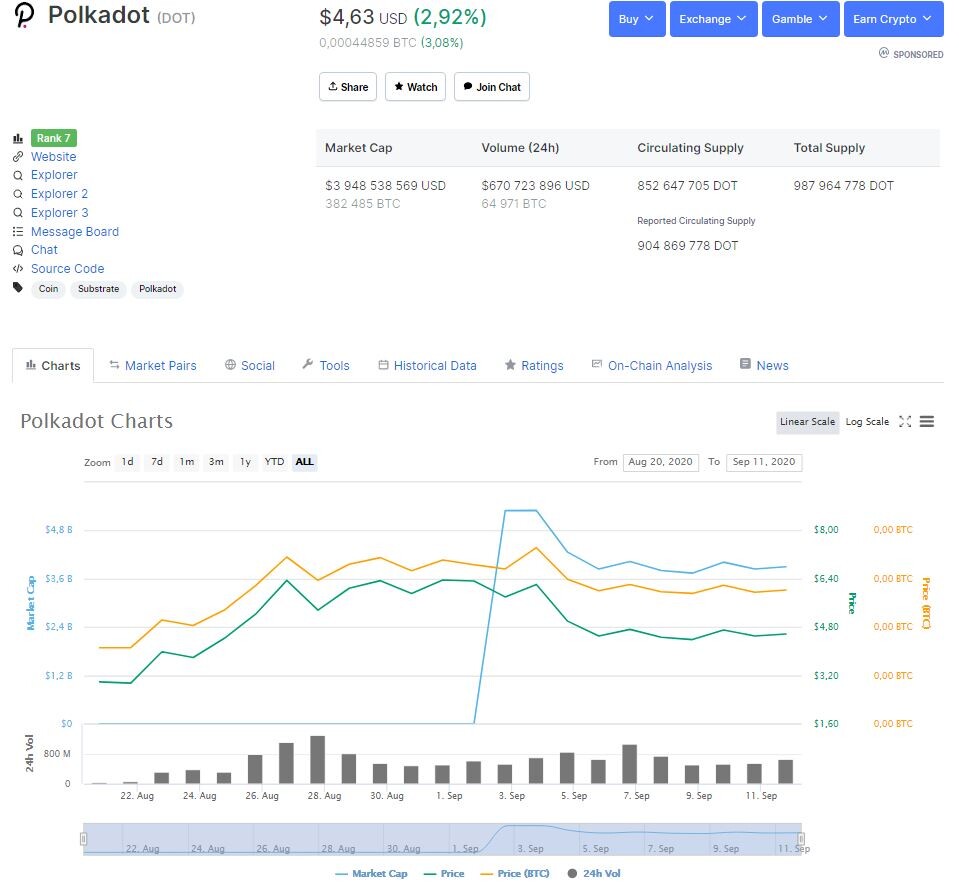Toggle Price series in legend
This screenshot has height=885, width=959.
[x=444, y=873]
